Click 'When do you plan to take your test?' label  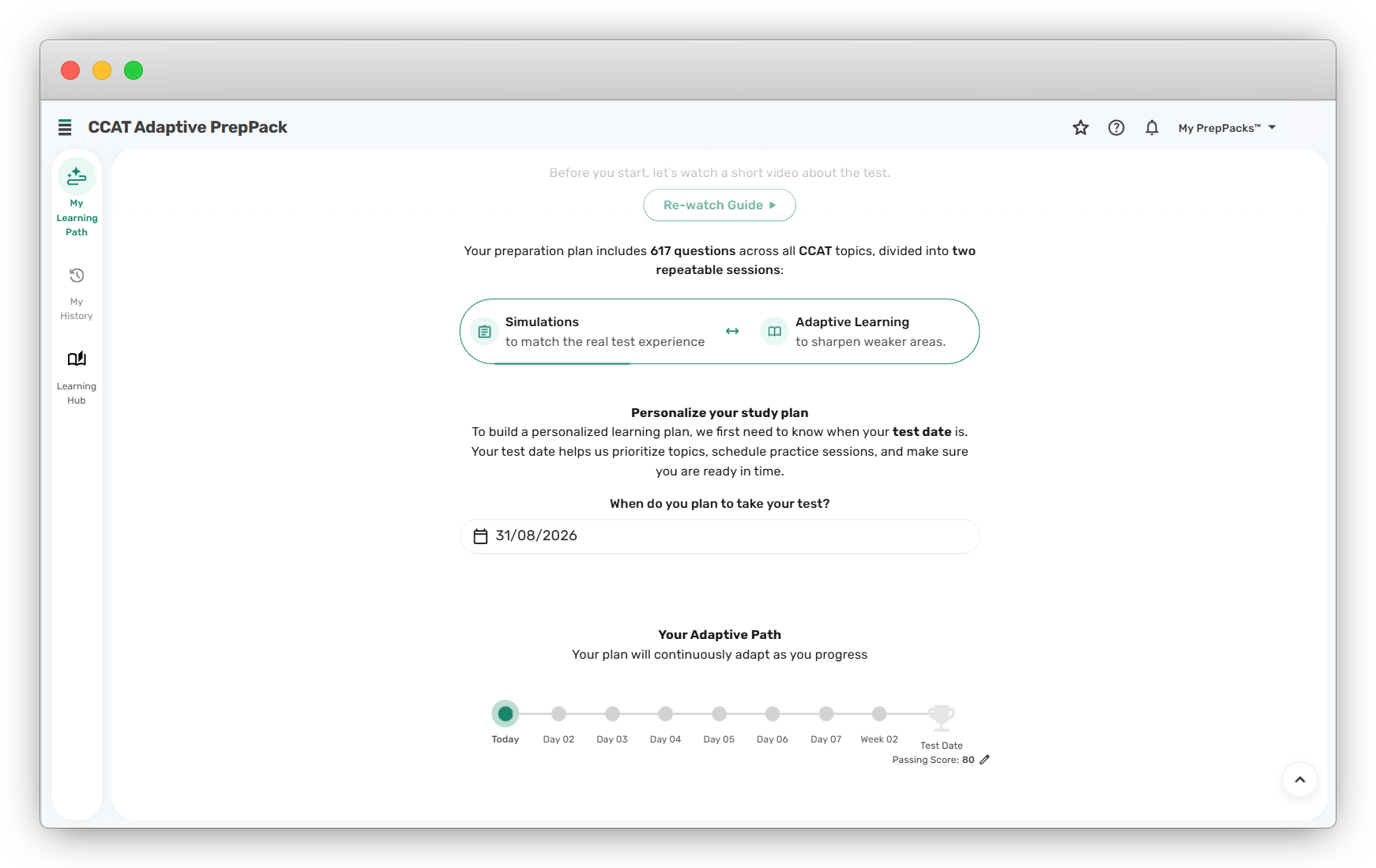(x=720, y=504)
